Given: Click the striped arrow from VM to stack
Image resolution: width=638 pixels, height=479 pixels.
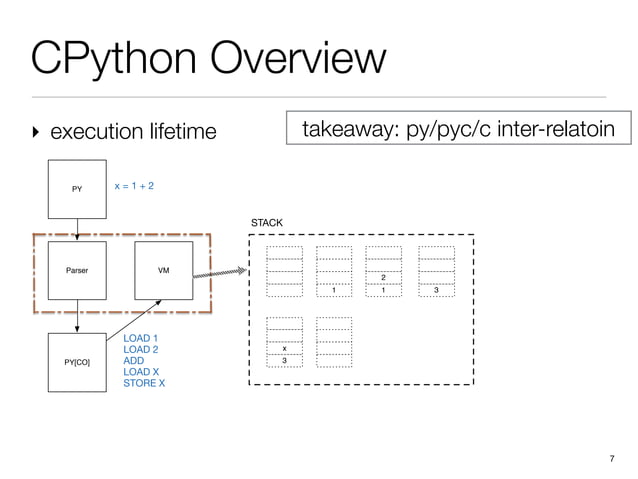Looking at the screenshot, I should [x=220, y=273].
